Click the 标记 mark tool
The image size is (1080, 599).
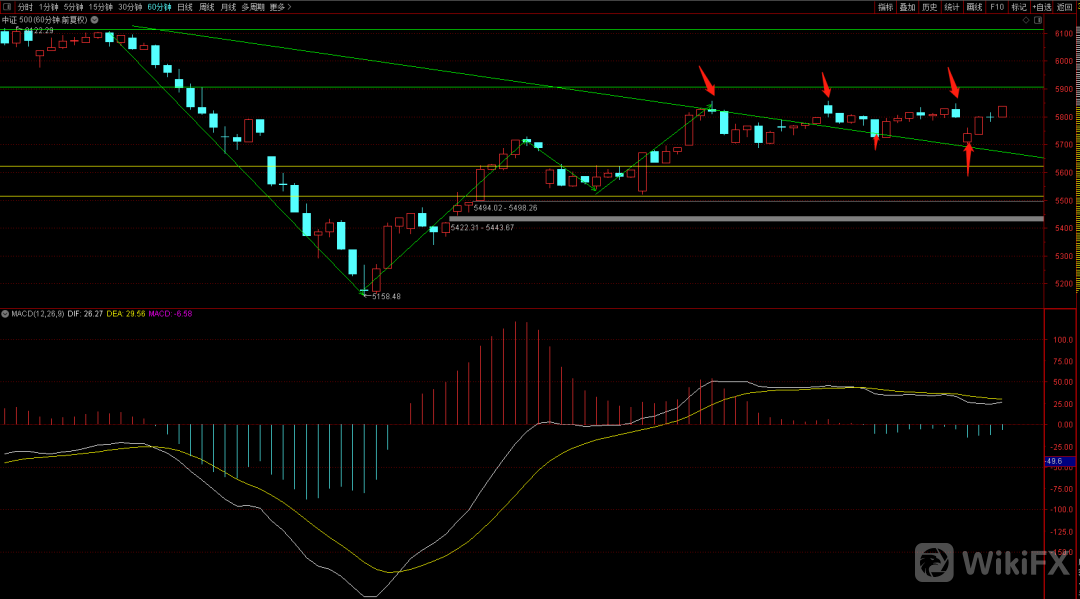pos(1019,7)
